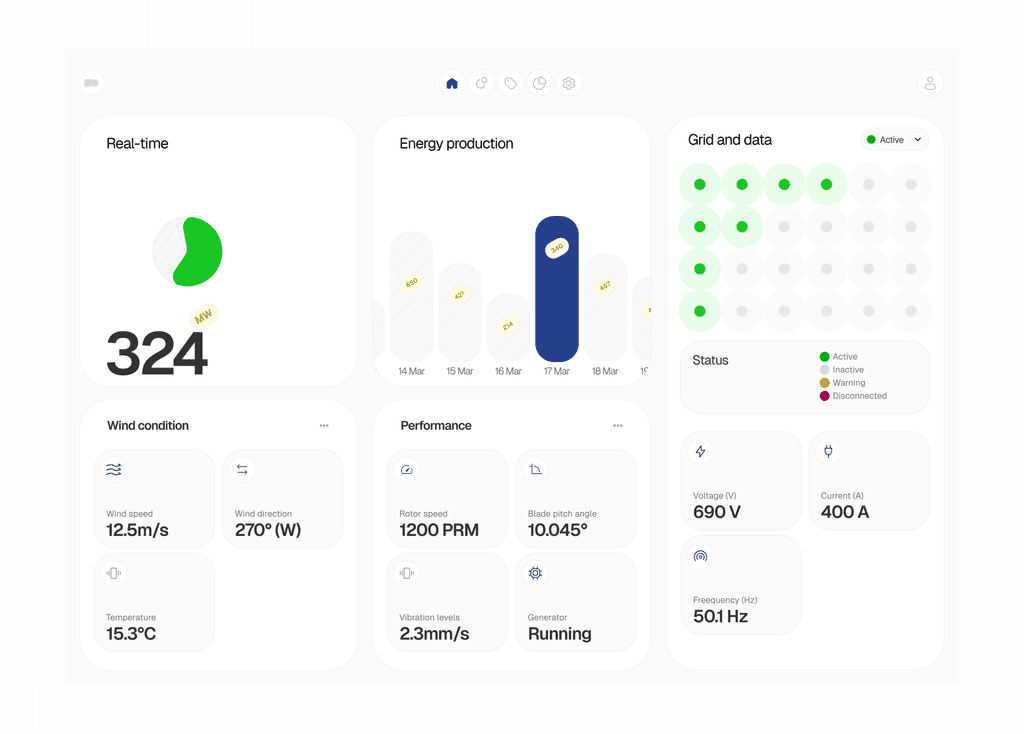Open the user profile avatar
The height and width of the screenshot is (734, 1024).
coord(930,84)
